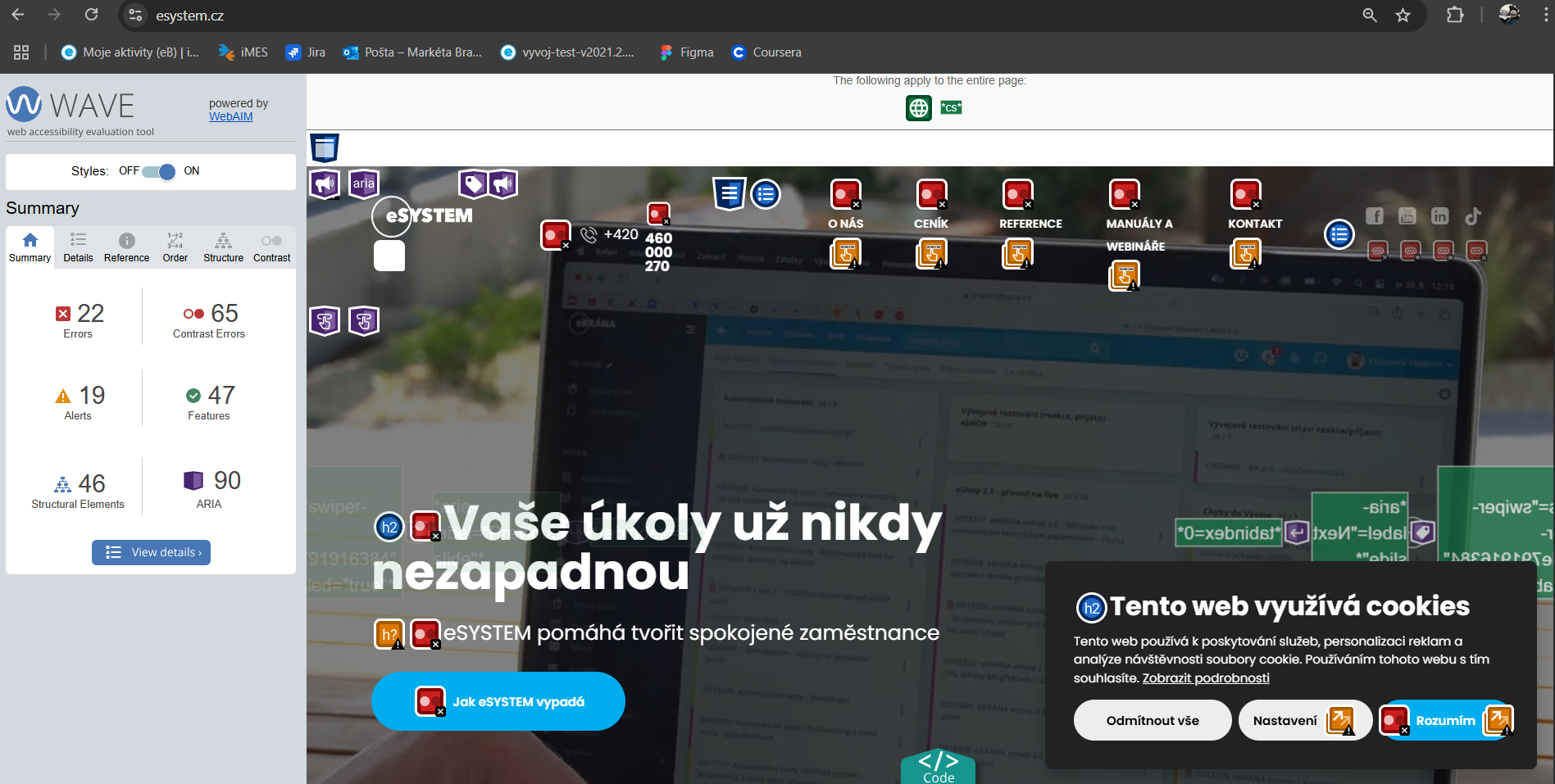Screen dimensions: 1555x784
Task: Reload the page in browser
Action: click(x=91, y=15)
